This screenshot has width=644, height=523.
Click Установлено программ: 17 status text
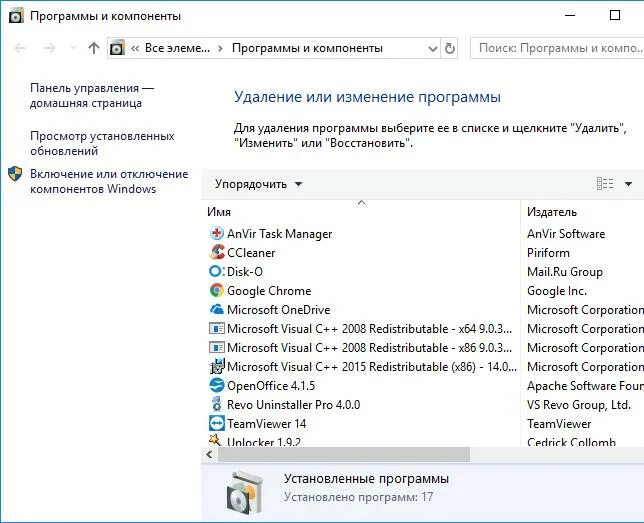(359, 496)
